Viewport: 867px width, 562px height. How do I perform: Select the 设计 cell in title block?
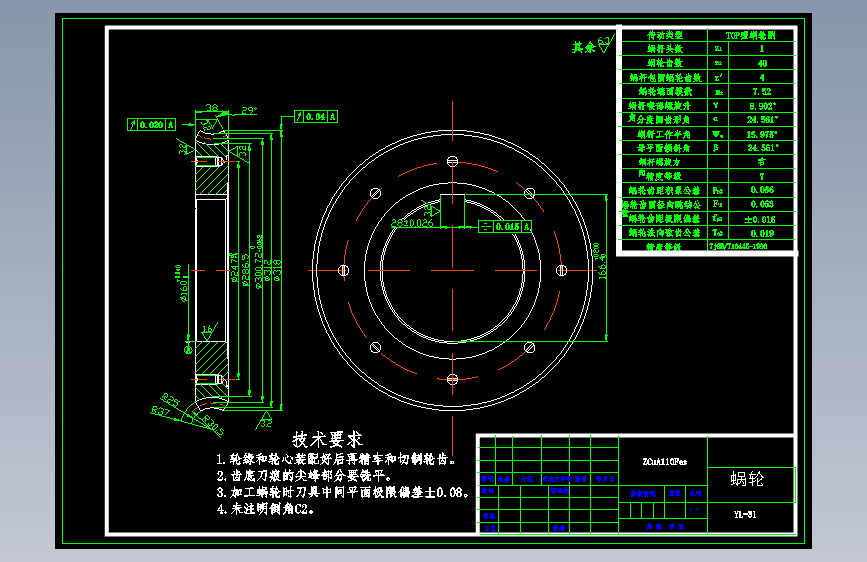coord(488,491)
